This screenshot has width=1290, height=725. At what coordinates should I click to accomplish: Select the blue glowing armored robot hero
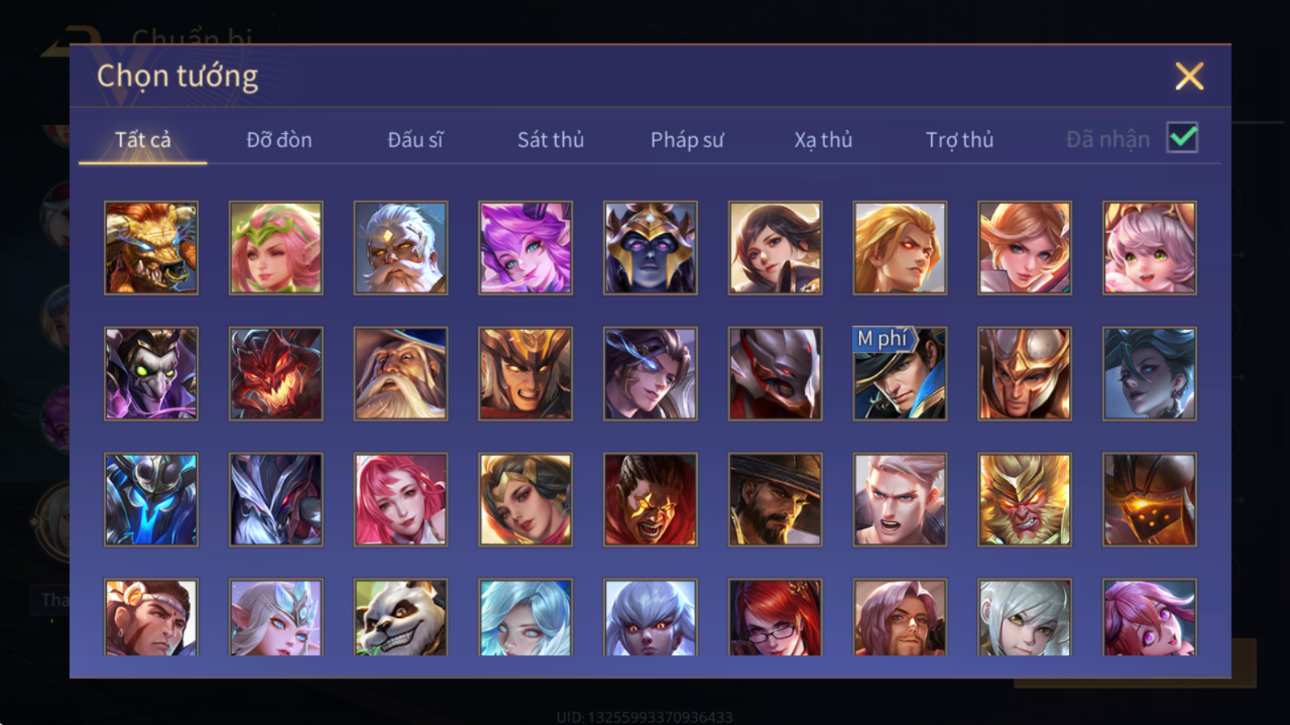151,499
